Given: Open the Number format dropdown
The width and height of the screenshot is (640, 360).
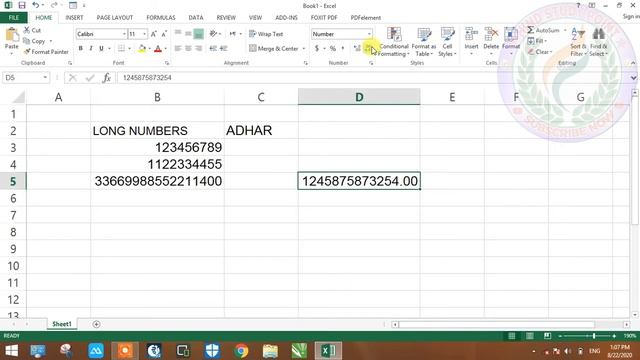Looking at the screenshot, I should [369, 34].
